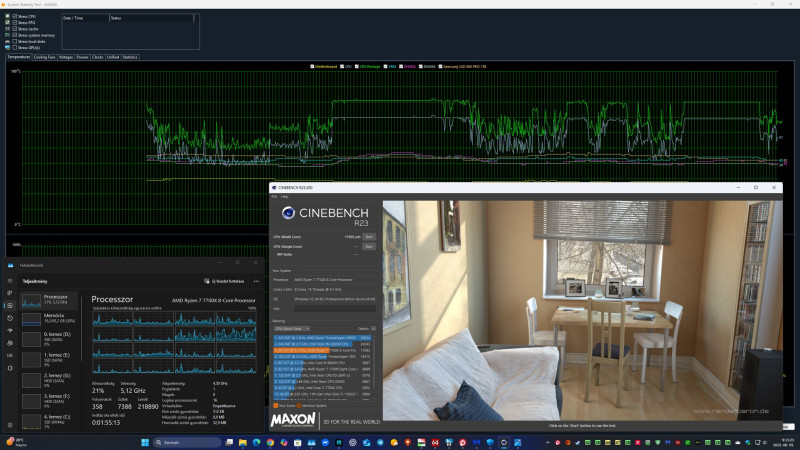800x450 pixels.
Task: Open File menu in Cinebench
Action: pos(274,196)
